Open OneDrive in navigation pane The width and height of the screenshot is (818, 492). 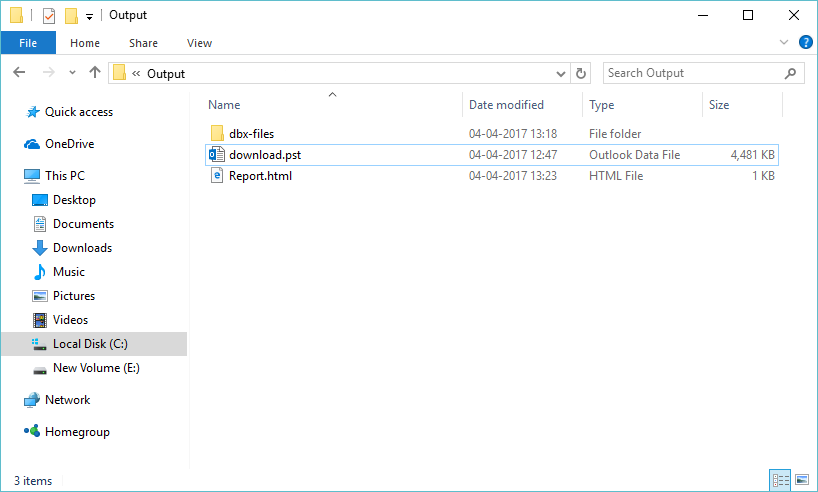(69, 143)
